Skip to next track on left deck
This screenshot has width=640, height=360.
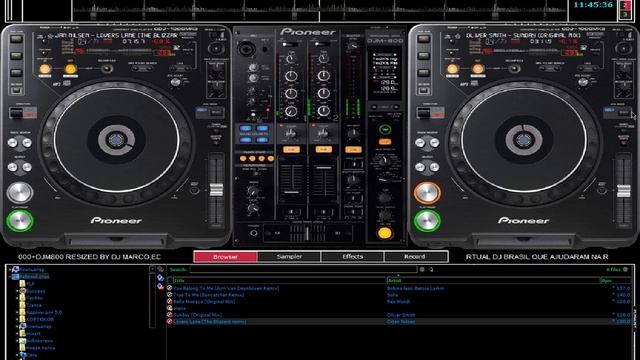click(27, 142)
